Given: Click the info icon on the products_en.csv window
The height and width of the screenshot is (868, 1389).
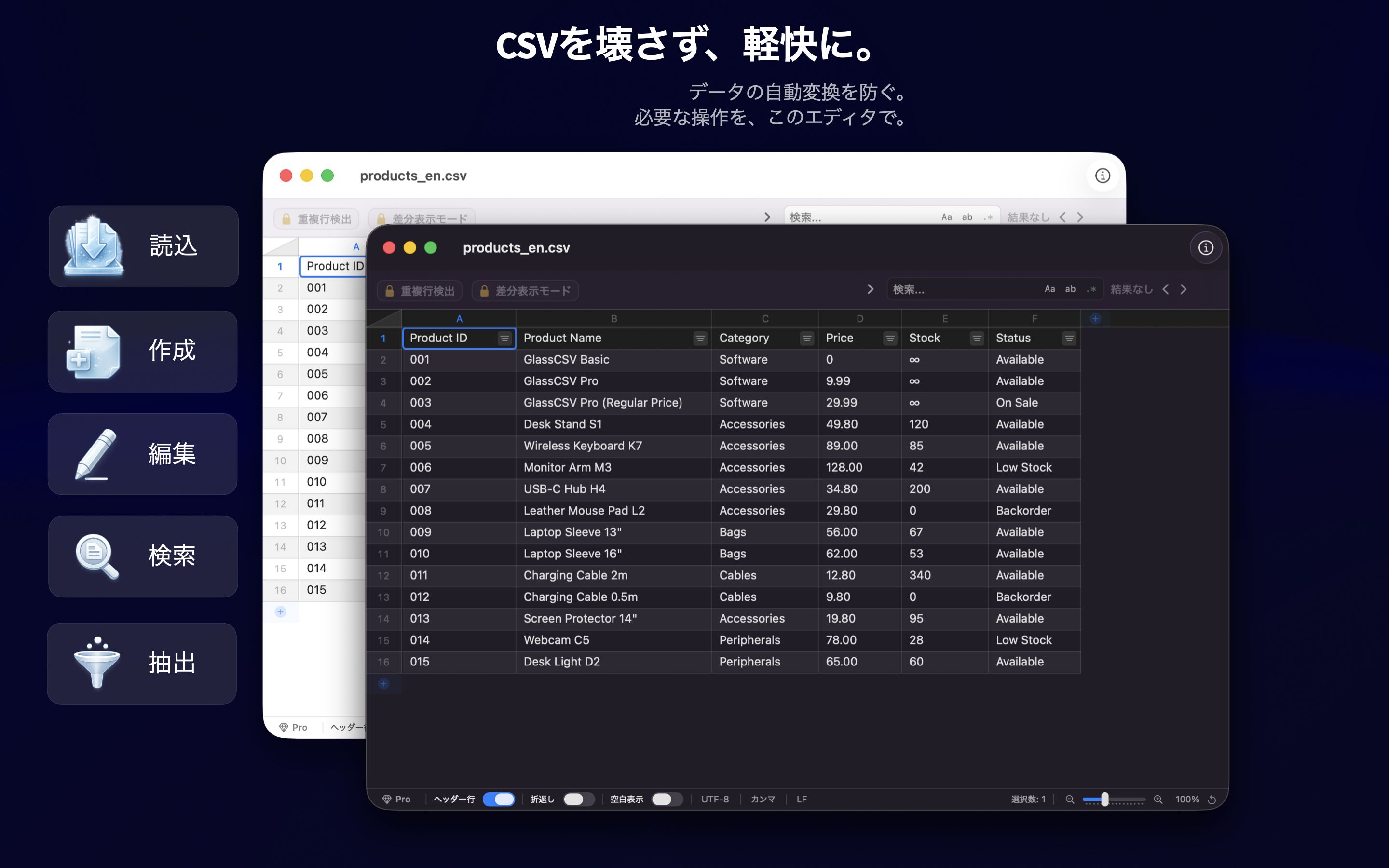Looking at the screenshot, I should click(x=1206, y=247).
